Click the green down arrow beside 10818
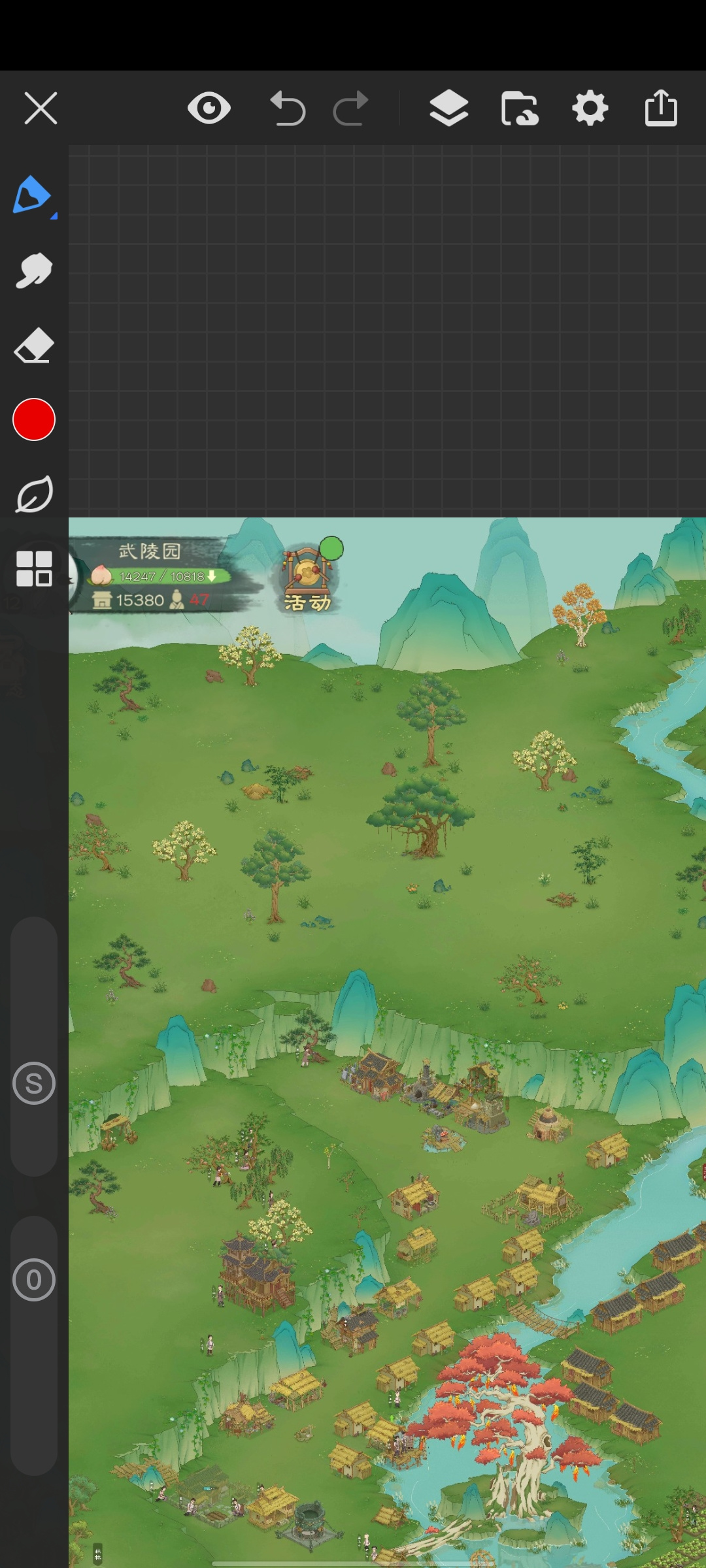Viewport: 706px width, 1568px height. click(x=212, y=576)
